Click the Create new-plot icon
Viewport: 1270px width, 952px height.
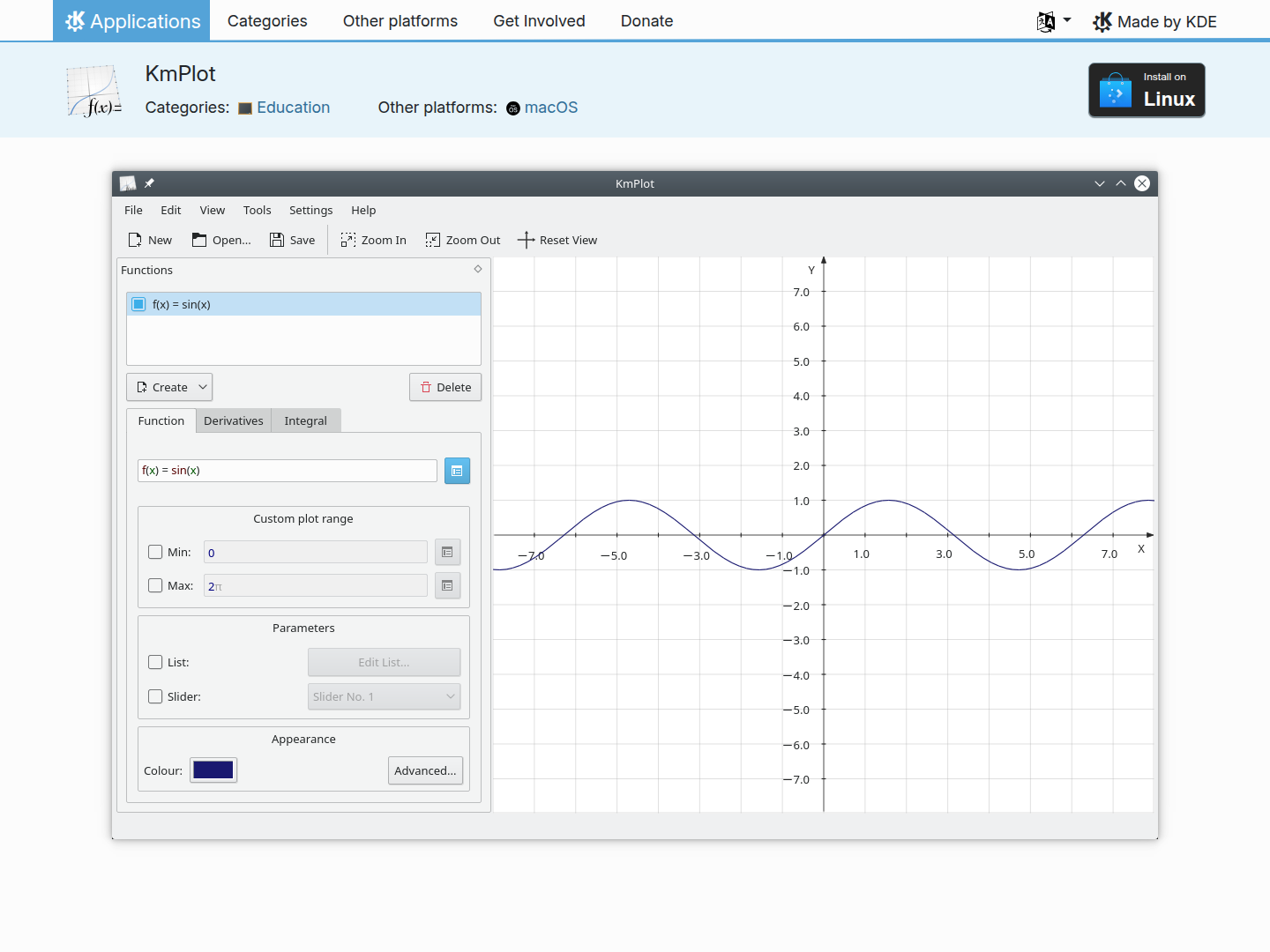point(142,387)
